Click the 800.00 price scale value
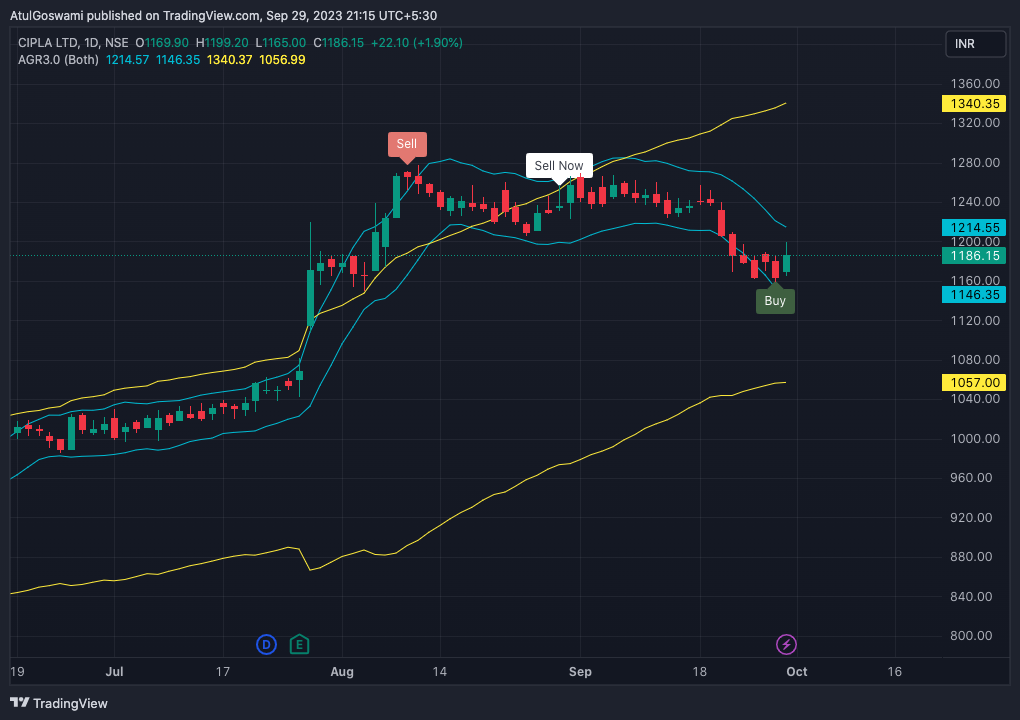The height and width of the screenshot is (720, 1020). pyautogui.click(x=971, y=635)
